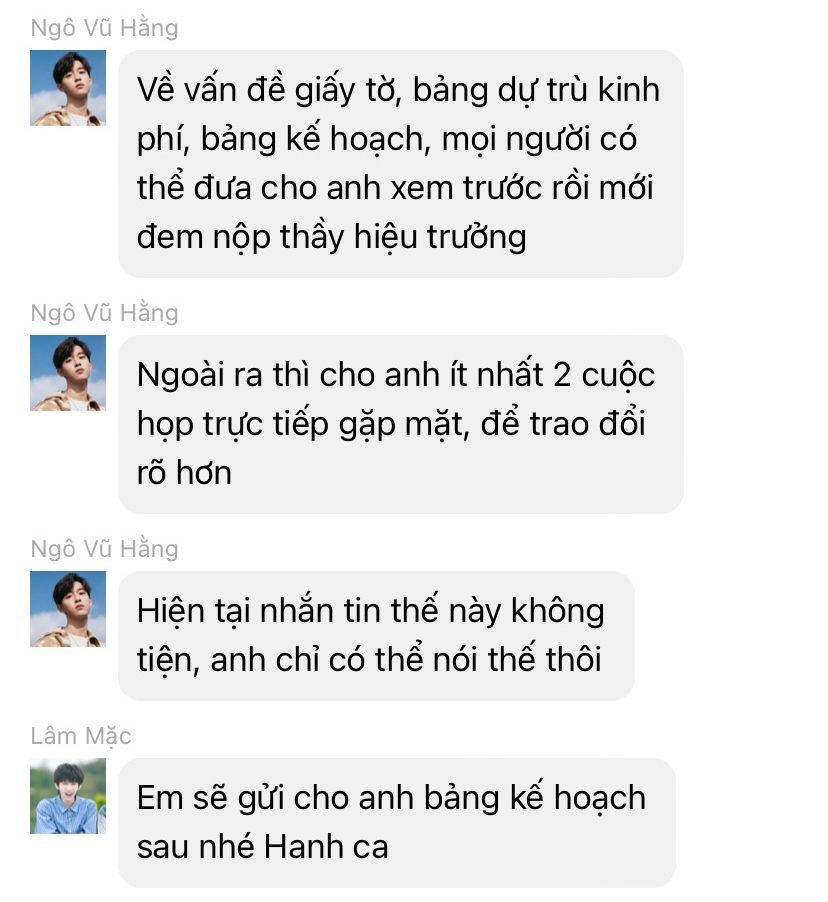This screenshot has width=828, height=902.
Task: Click the words 'rõ hơn' in the second message
Action: (x=184, y=473)
